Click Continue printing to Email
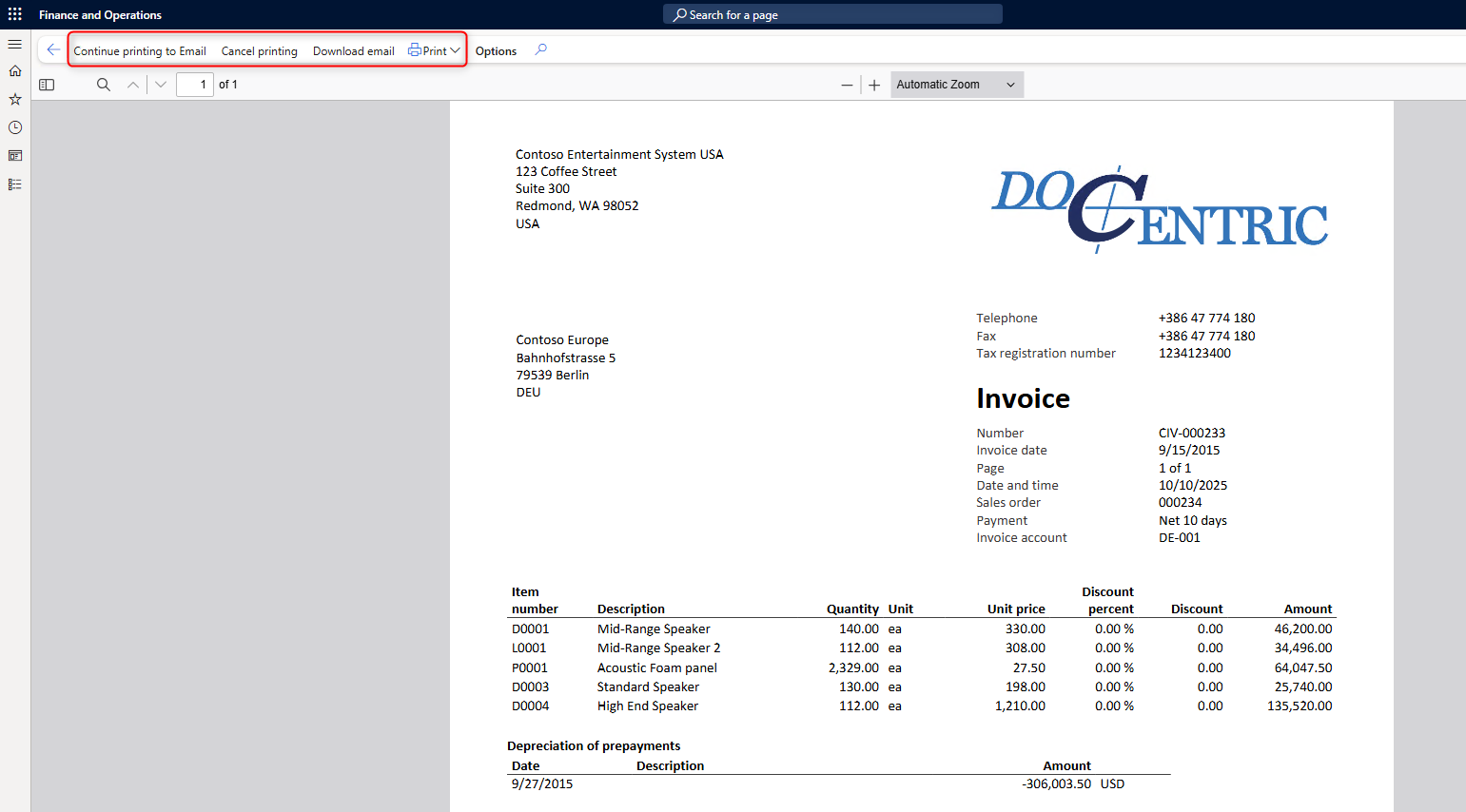Image resolution: width=1466 pixels, height=812 pixels. coord(140,51)
